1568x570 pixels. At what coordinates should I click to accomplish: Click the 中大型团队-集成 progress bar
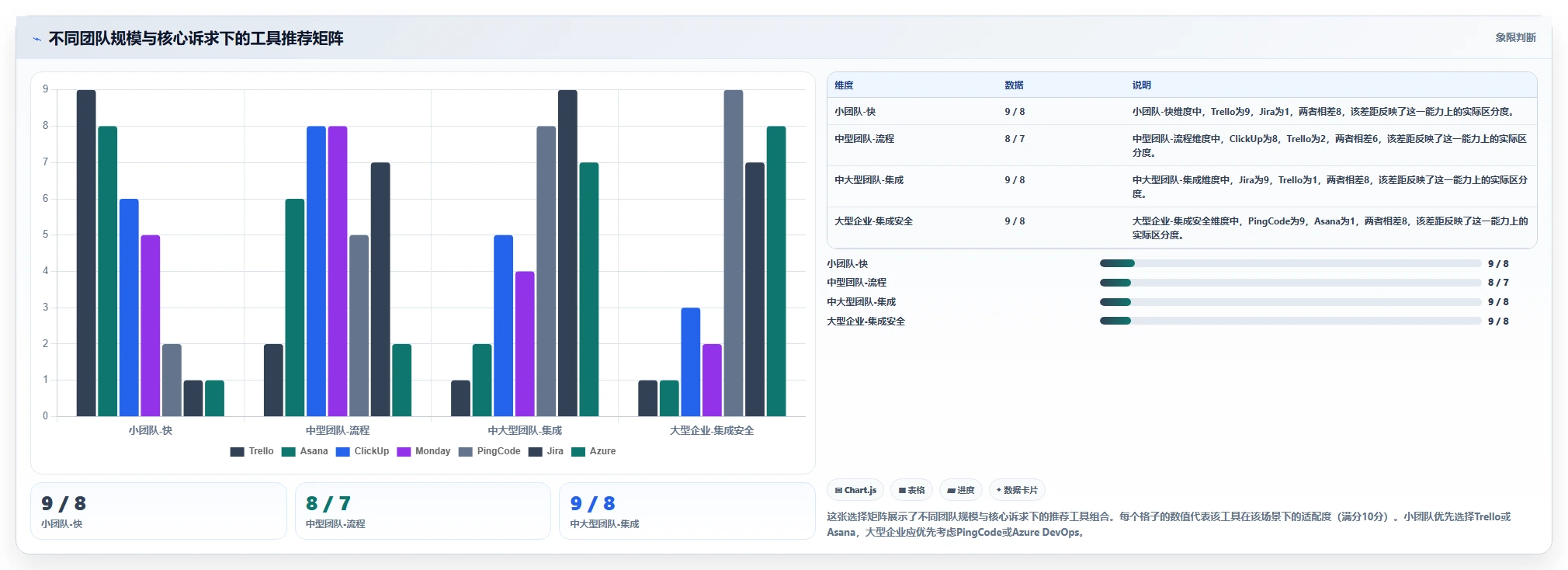pyautogui.click(x=1290, y=302)
